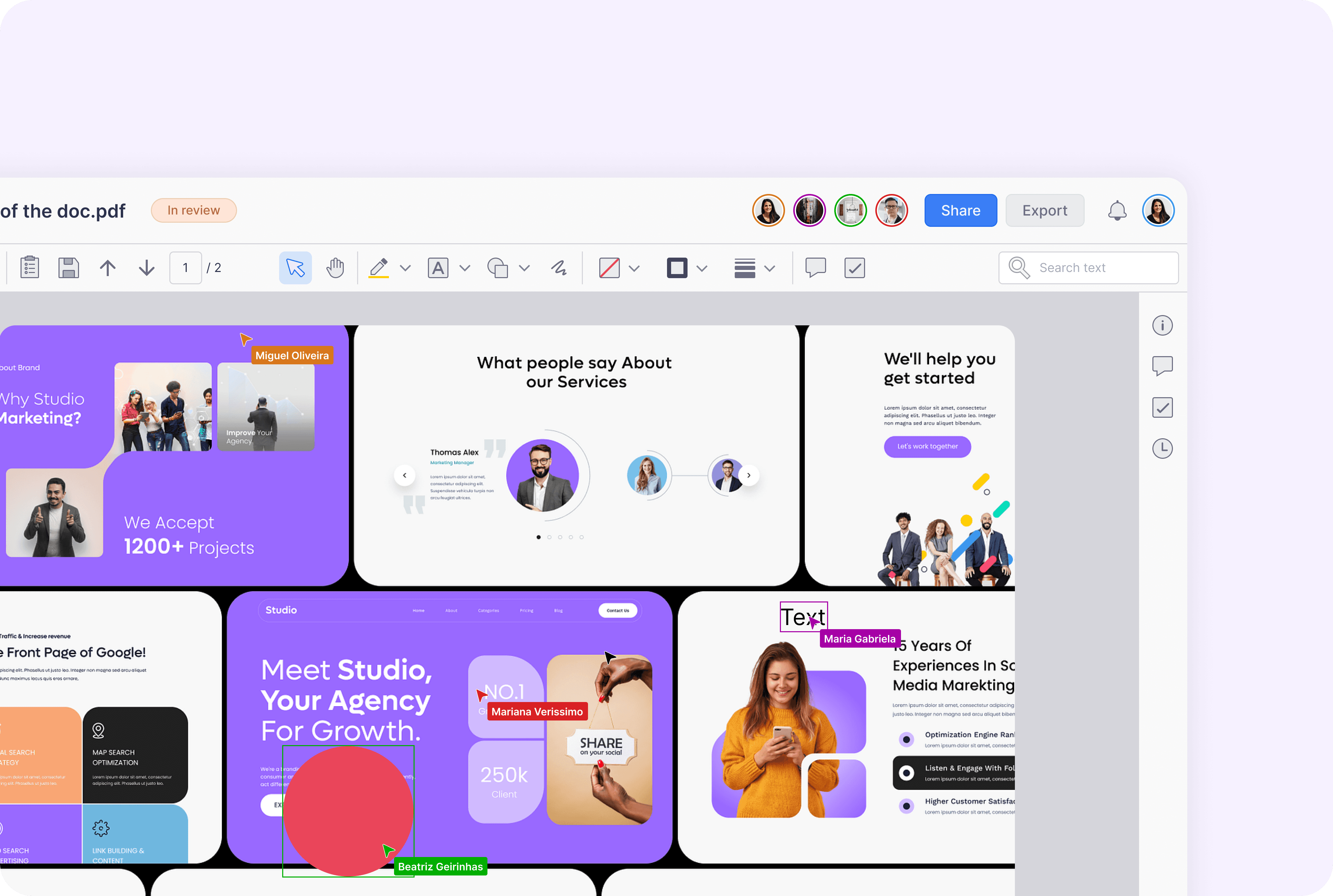Expand the text tool options dropdown

click(x=465, y=268)
